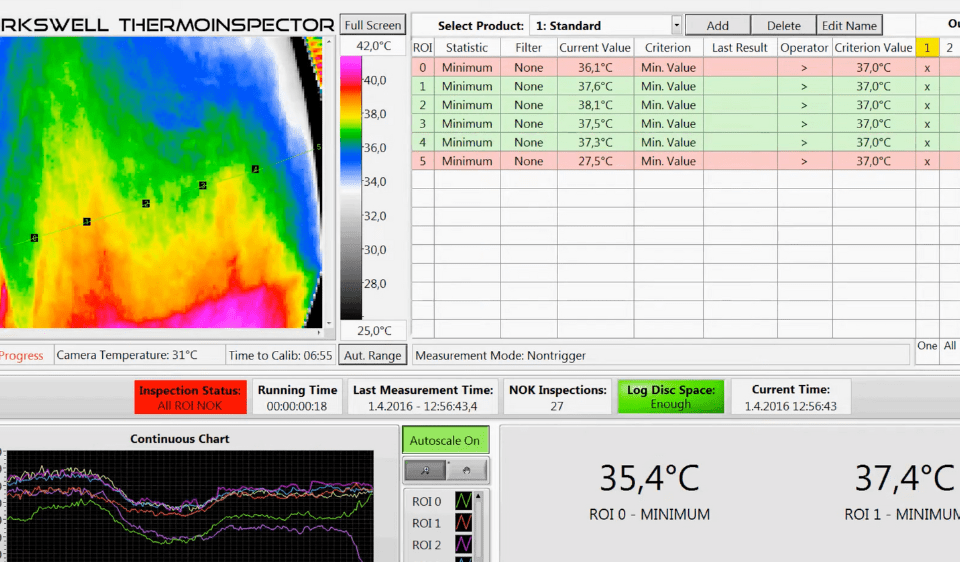Toggle output 2 cell for ROI 0
960x562 pixels.
(950, 67)
